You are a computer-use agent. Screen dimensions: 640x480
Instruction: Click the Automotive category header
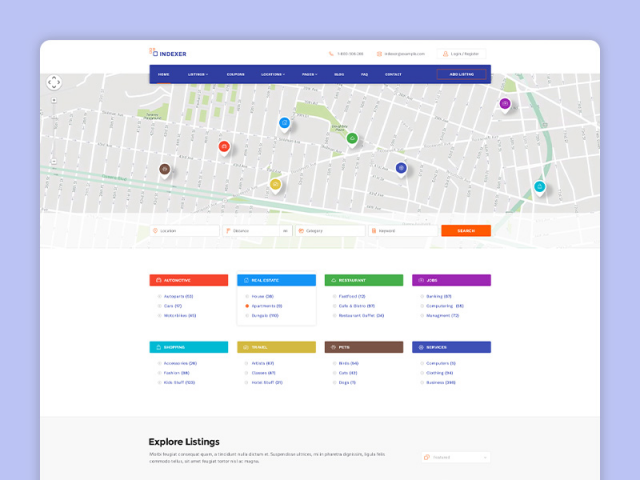tap(189, 280)
